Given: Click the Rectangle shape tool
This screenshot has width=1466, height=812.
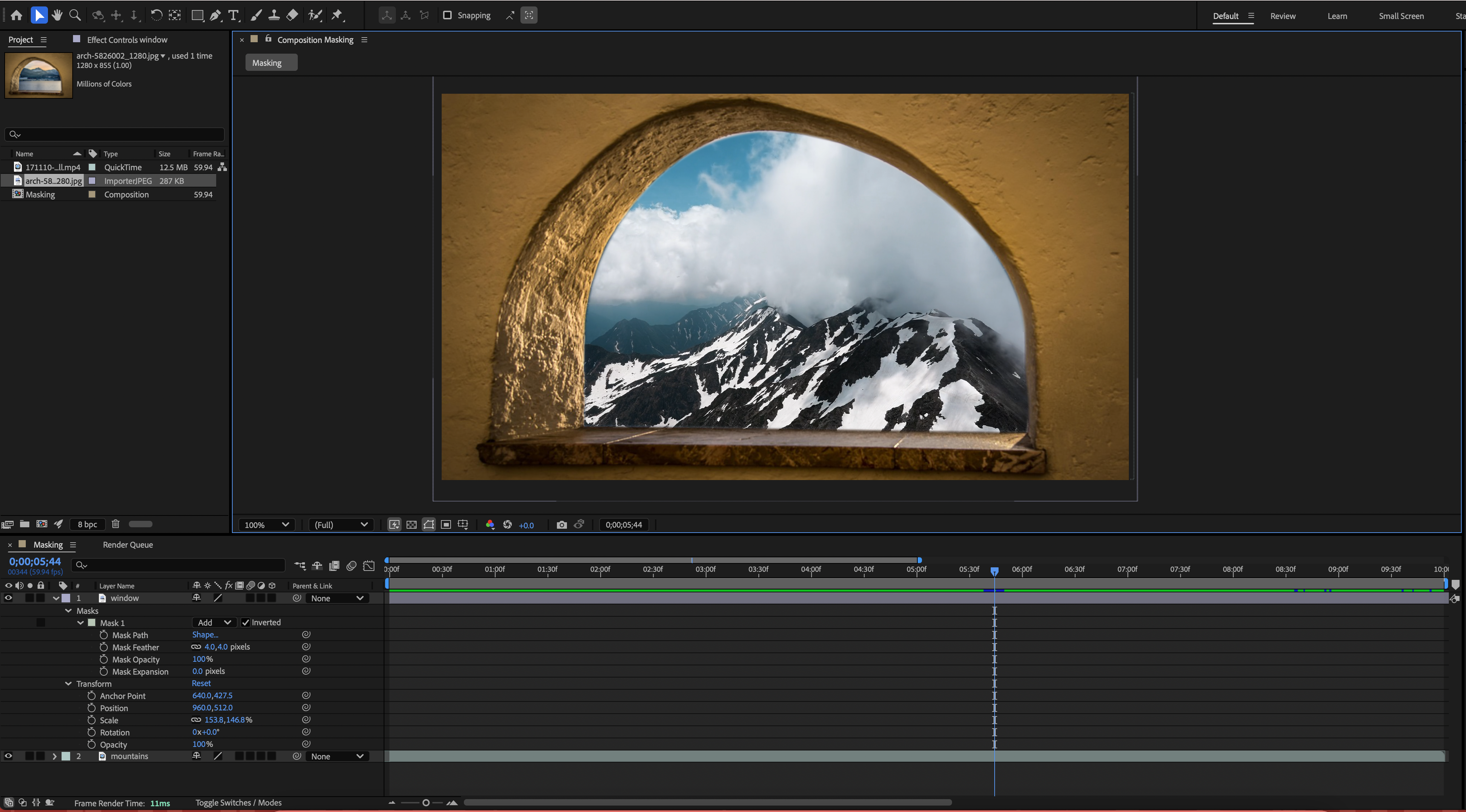Looking at the screenshot, I should click(197, 15).
